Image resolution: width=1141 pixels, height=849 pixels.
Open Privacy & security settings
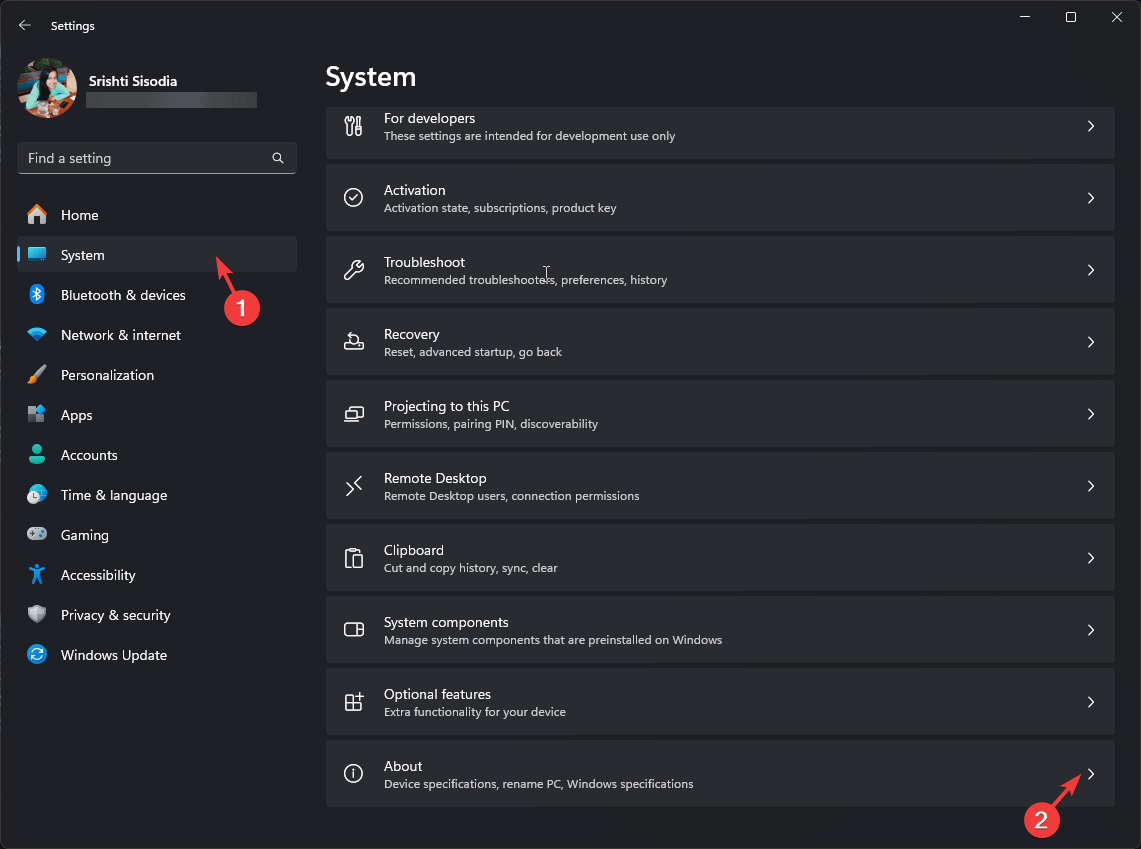tap(156, 615)
